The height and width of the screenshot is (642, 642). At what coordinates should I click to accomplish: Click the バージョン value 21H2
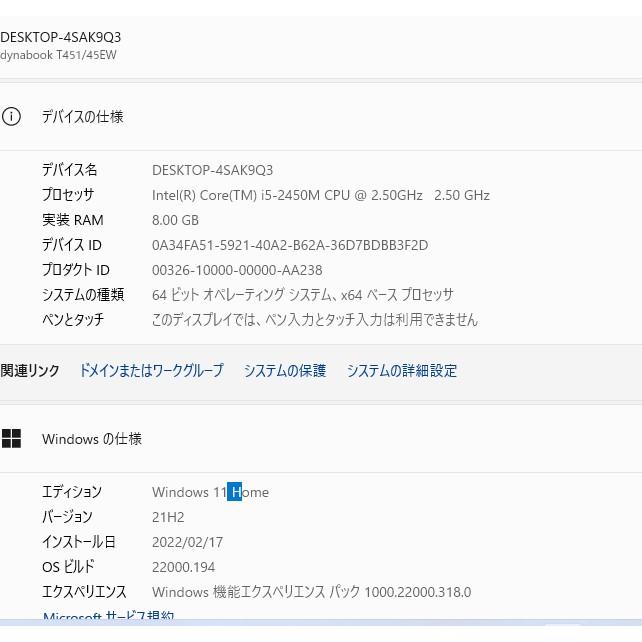pyautogui.click(x=168, y=517)
